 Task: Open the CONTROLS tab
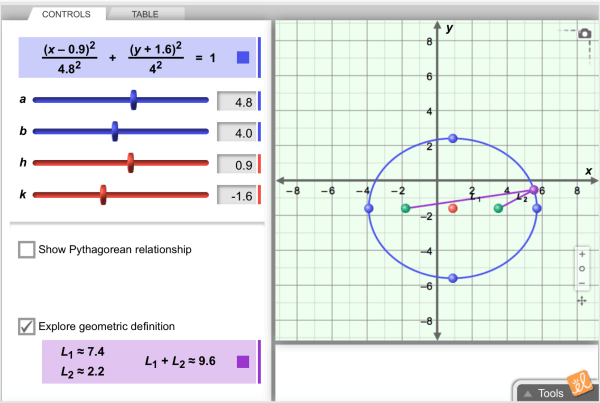pos(66,14)
